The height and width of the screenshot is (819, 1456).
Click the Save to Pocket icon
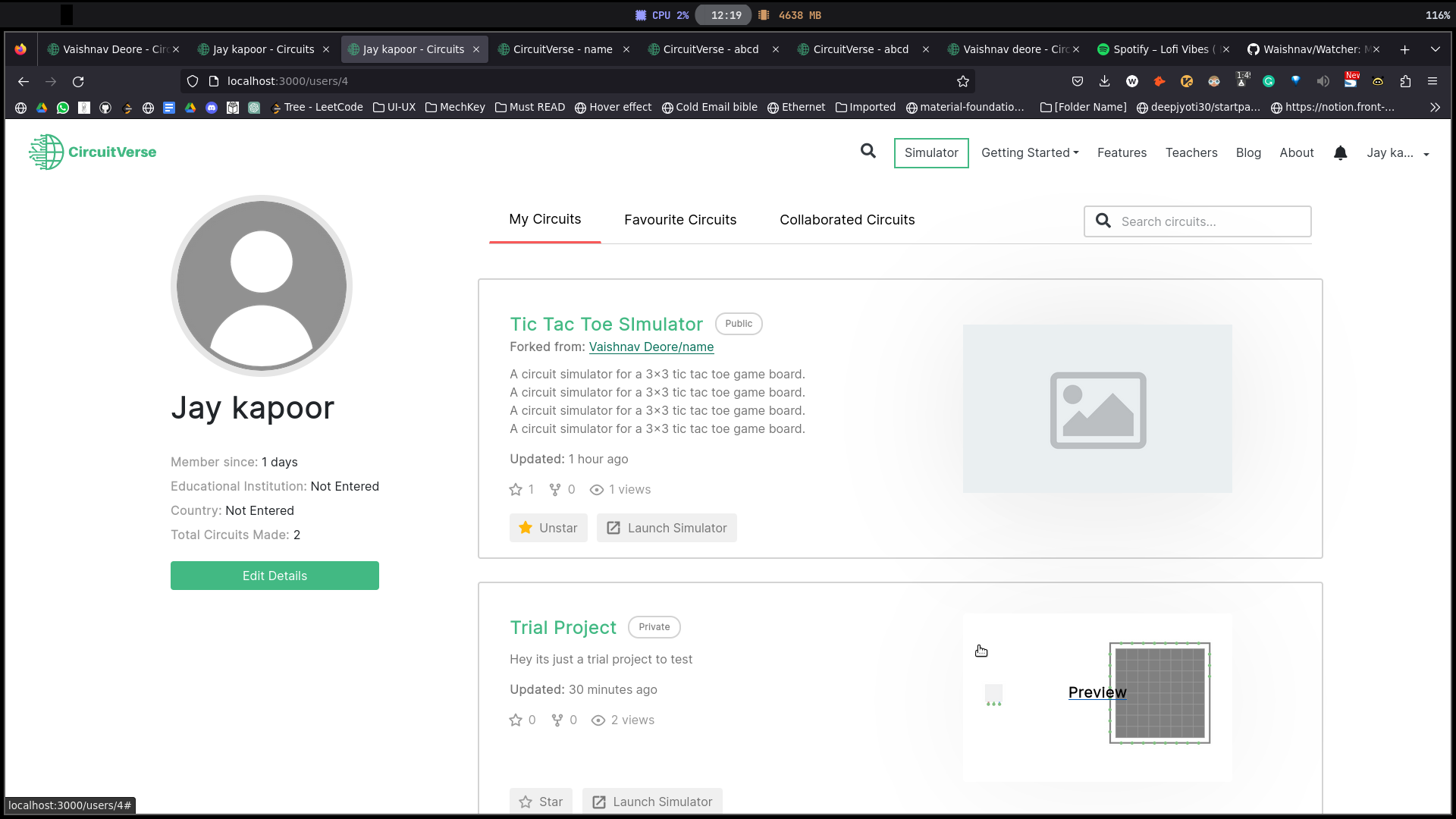click(1077, 81)
